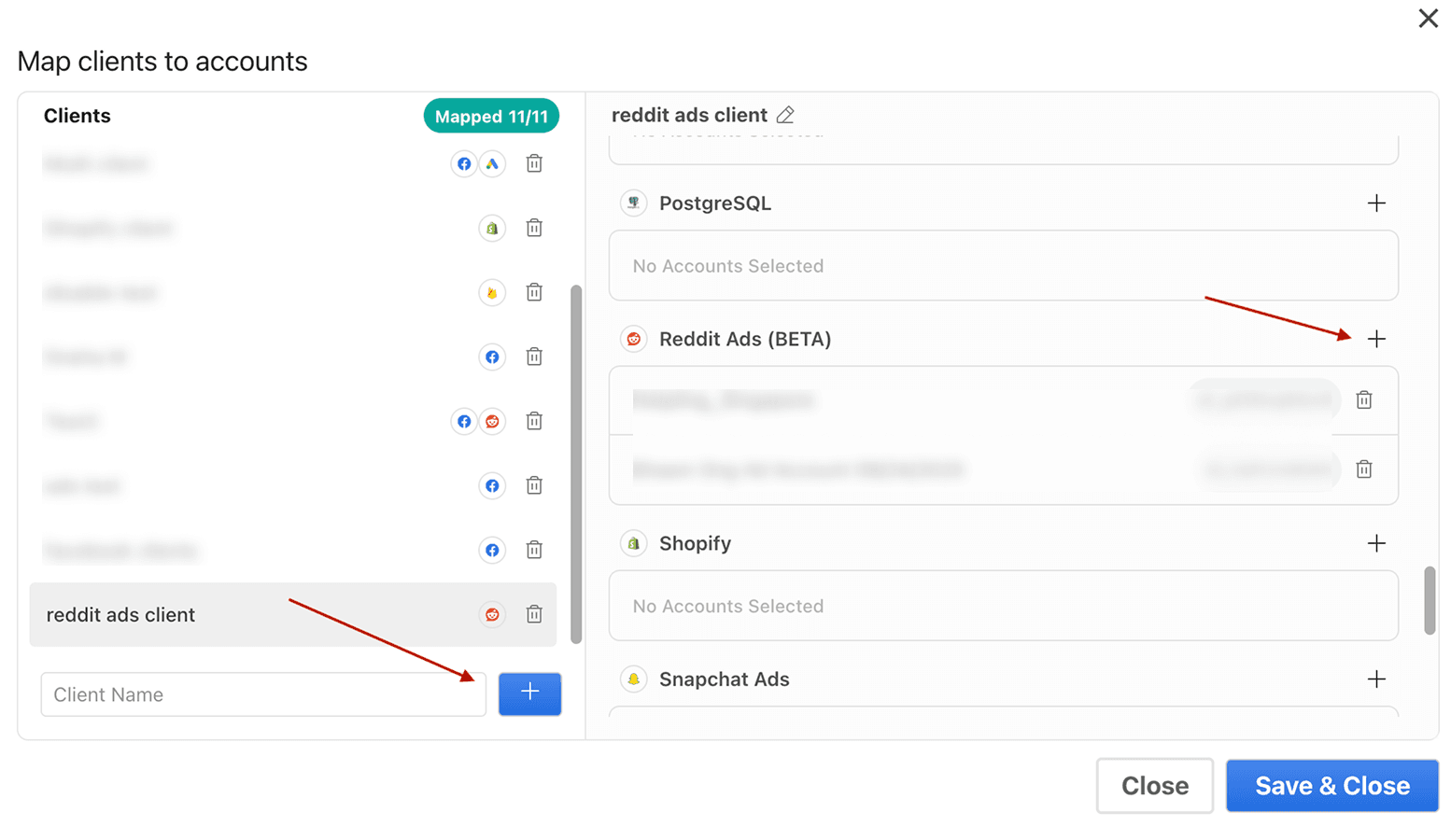Click the 'PostgreSQL' section label

pyautogui.click(x=715, y=203)
